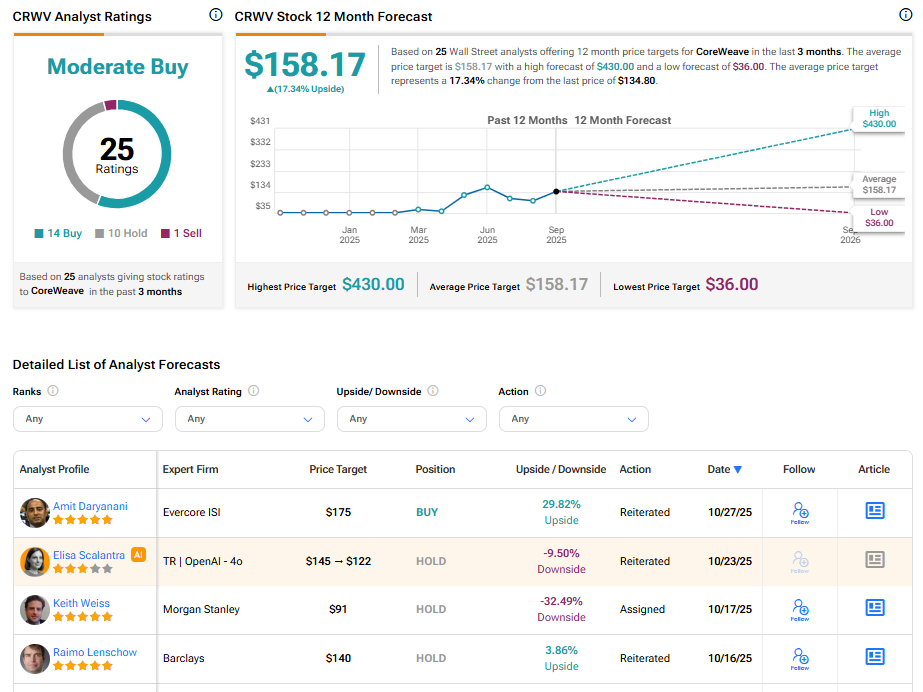Open the Ranks filter dropdown
Viewport: 923px width, 692px height.
pyautogui.click(x=88, y=419)
